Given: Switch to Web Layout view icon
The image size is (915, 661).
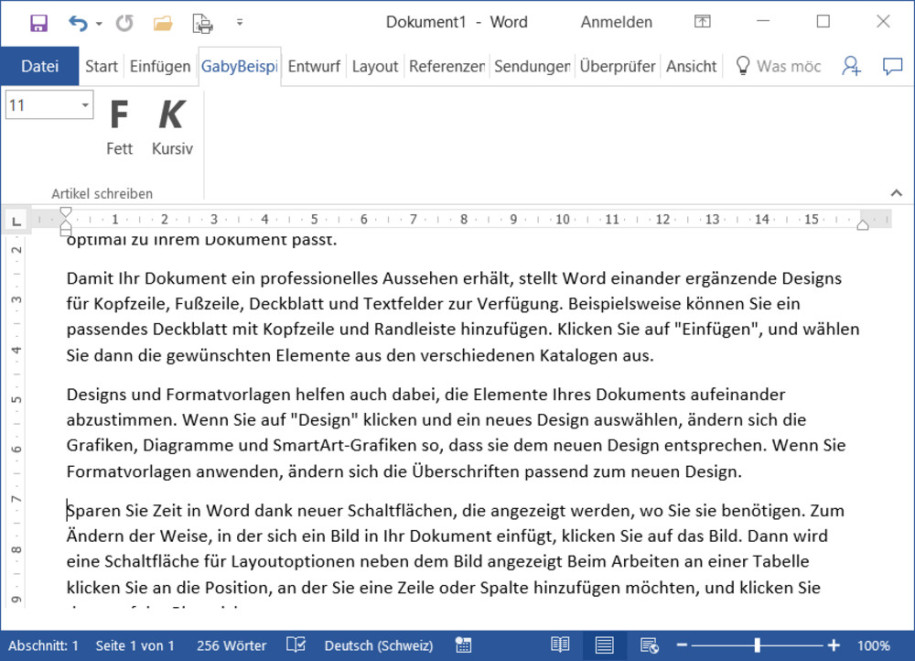Looking at the screenshot, I should coord(649,645).
